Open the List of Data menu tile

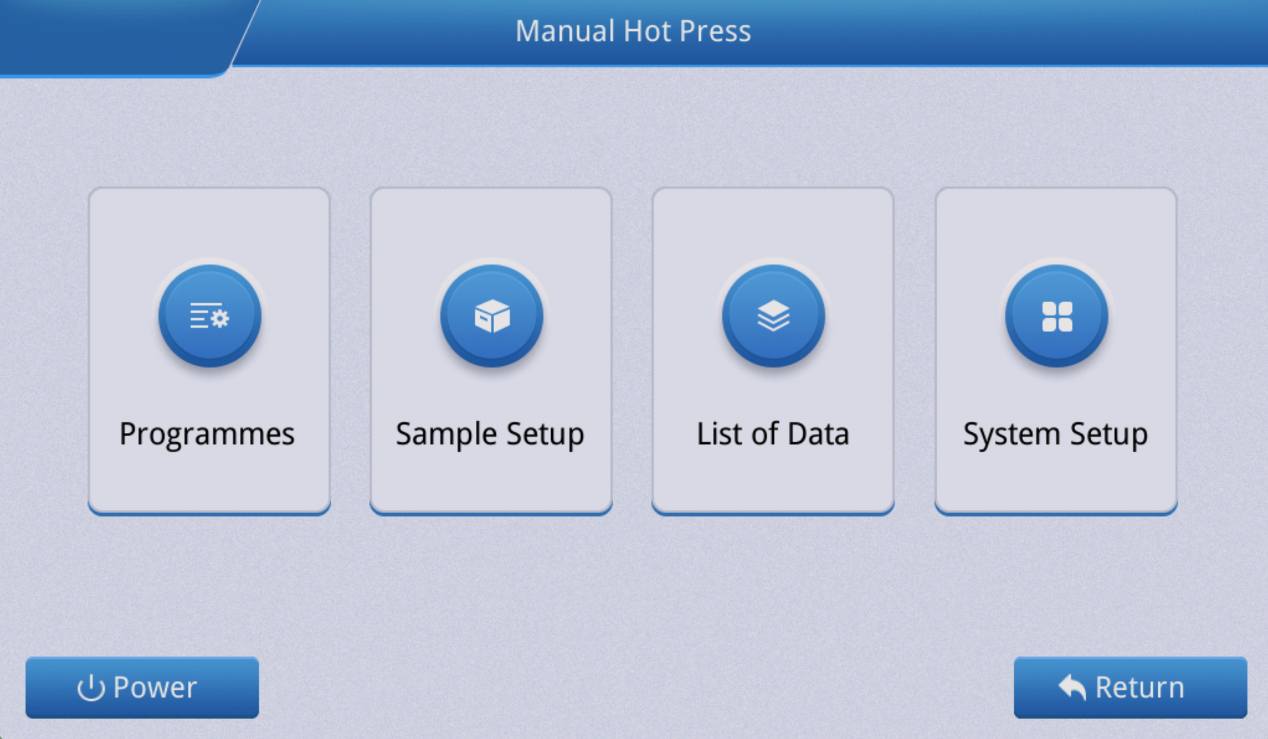tap(773, 350)
